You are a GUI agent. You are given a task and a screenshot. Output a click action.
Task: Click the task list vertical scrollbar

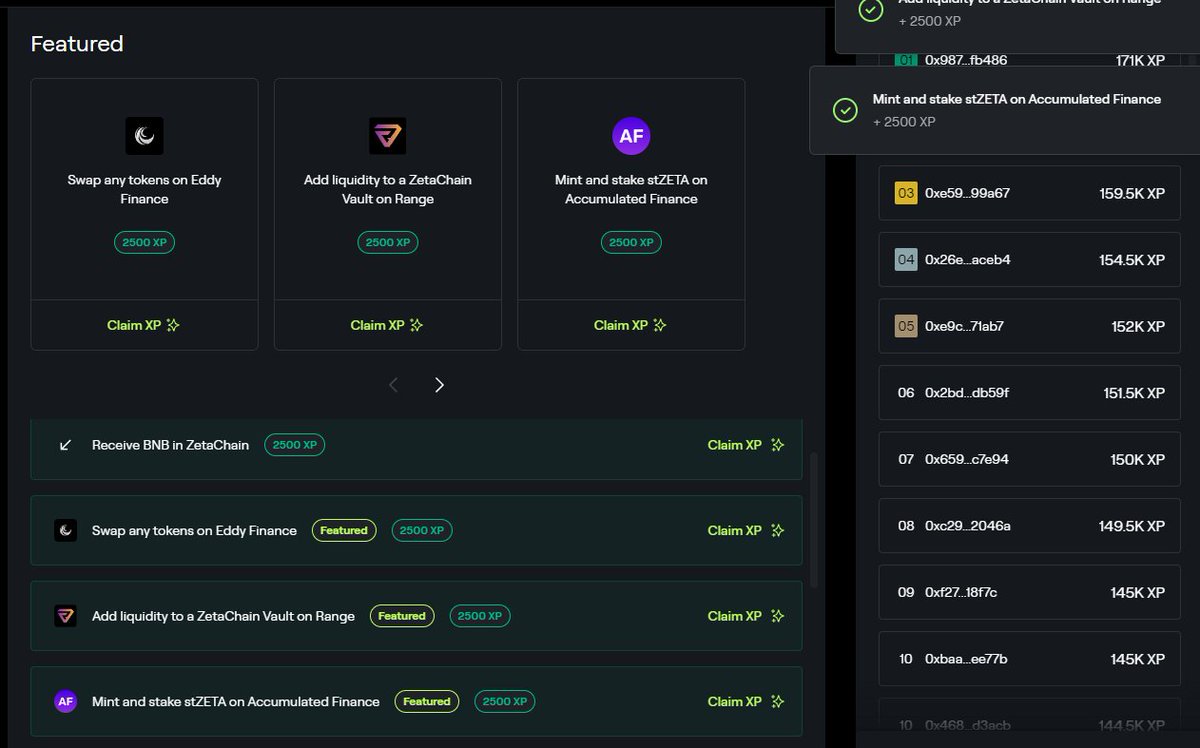pos(813,520)
